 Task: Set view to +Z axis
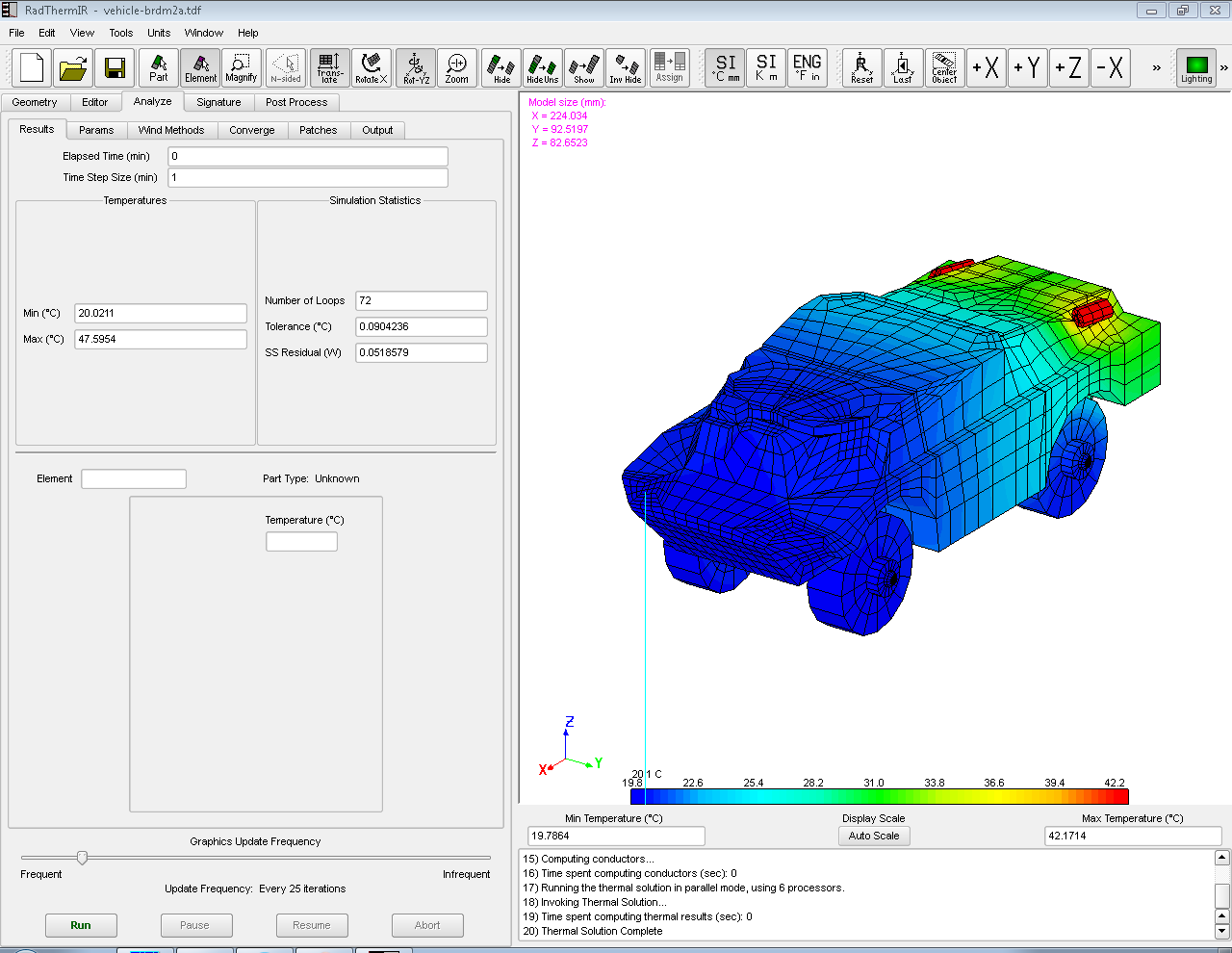pos(1069,68)
